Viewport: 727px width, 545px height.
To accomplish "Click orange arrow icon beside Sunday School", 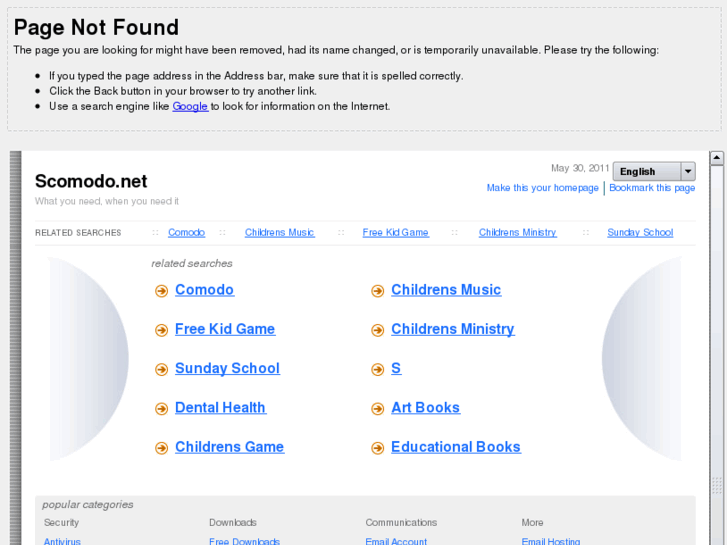I will [x=161, y=369].
